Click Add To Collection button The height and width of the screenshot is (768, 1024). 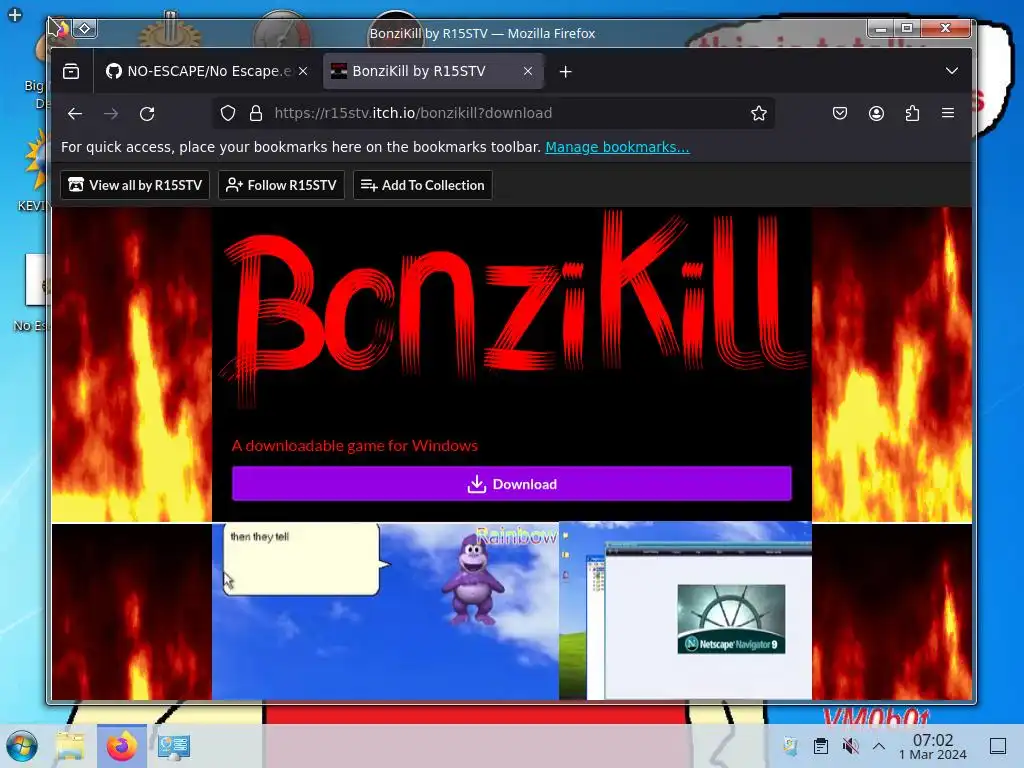click(x=423, y=185)
